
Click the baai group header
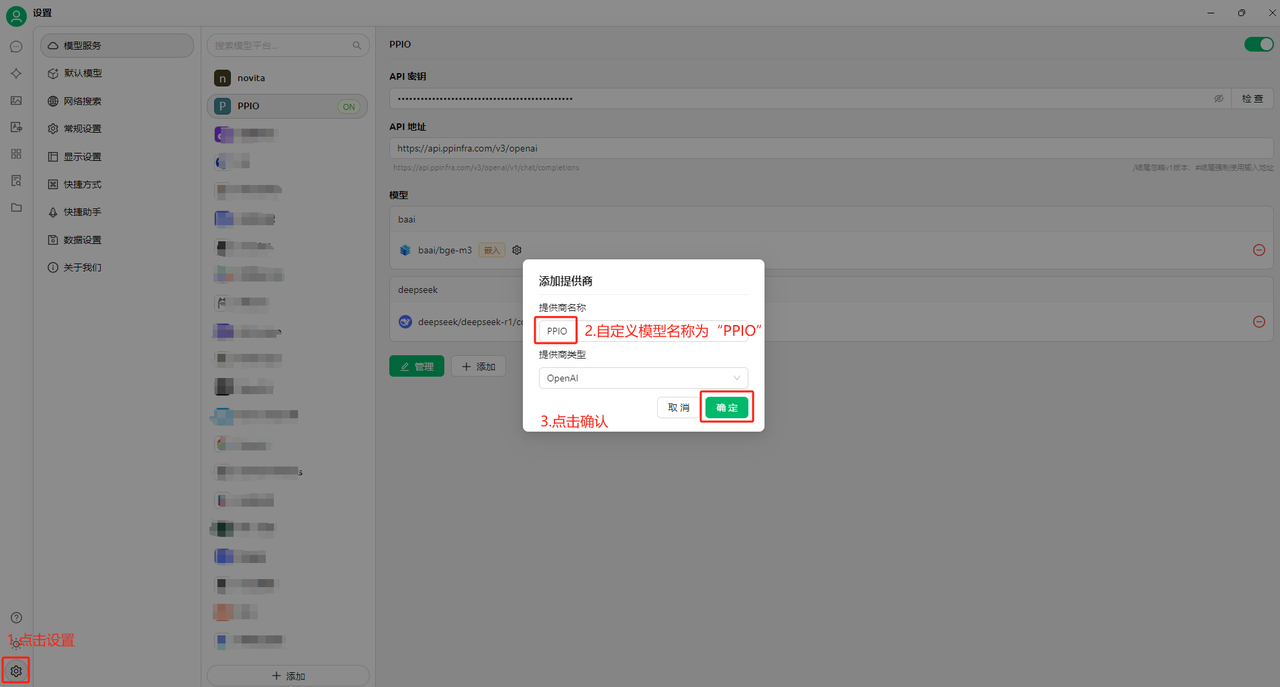[831, 218]
